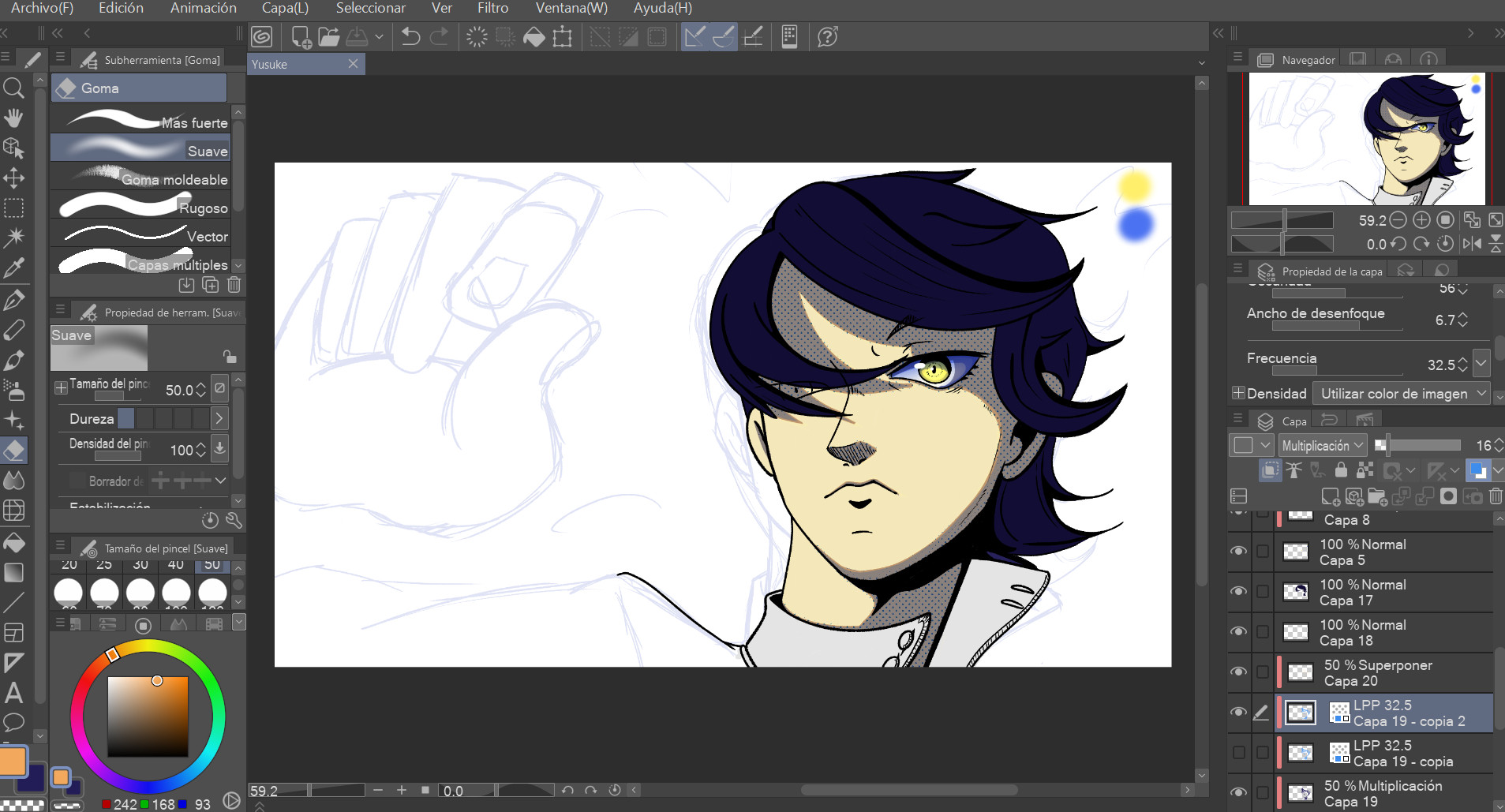This screenshot has width=1505, height=812.
Task: Open file using the folder toolbar icon
Action: (329, 36)
